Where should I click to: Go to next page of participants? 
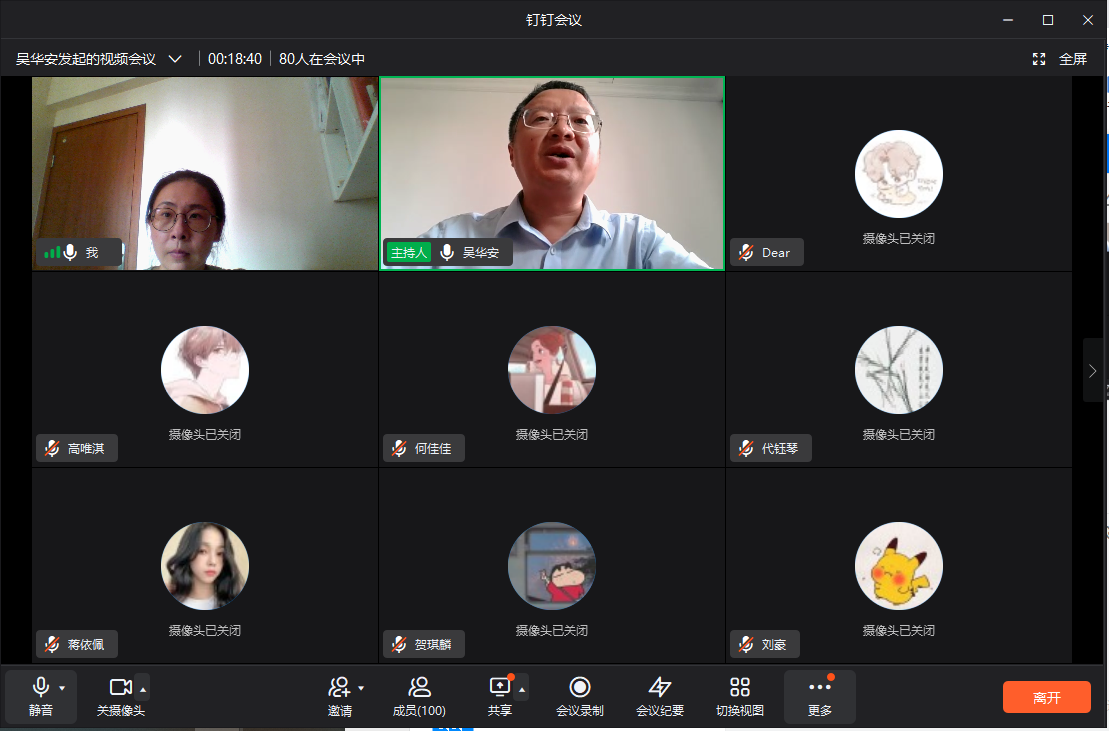point(1092,370)
